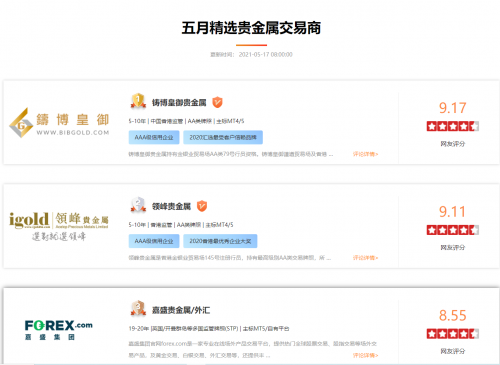This screenshot has width=500, height=365.
Task: Click the bronze rank 3 medal icon
Action: coord(138,308)
